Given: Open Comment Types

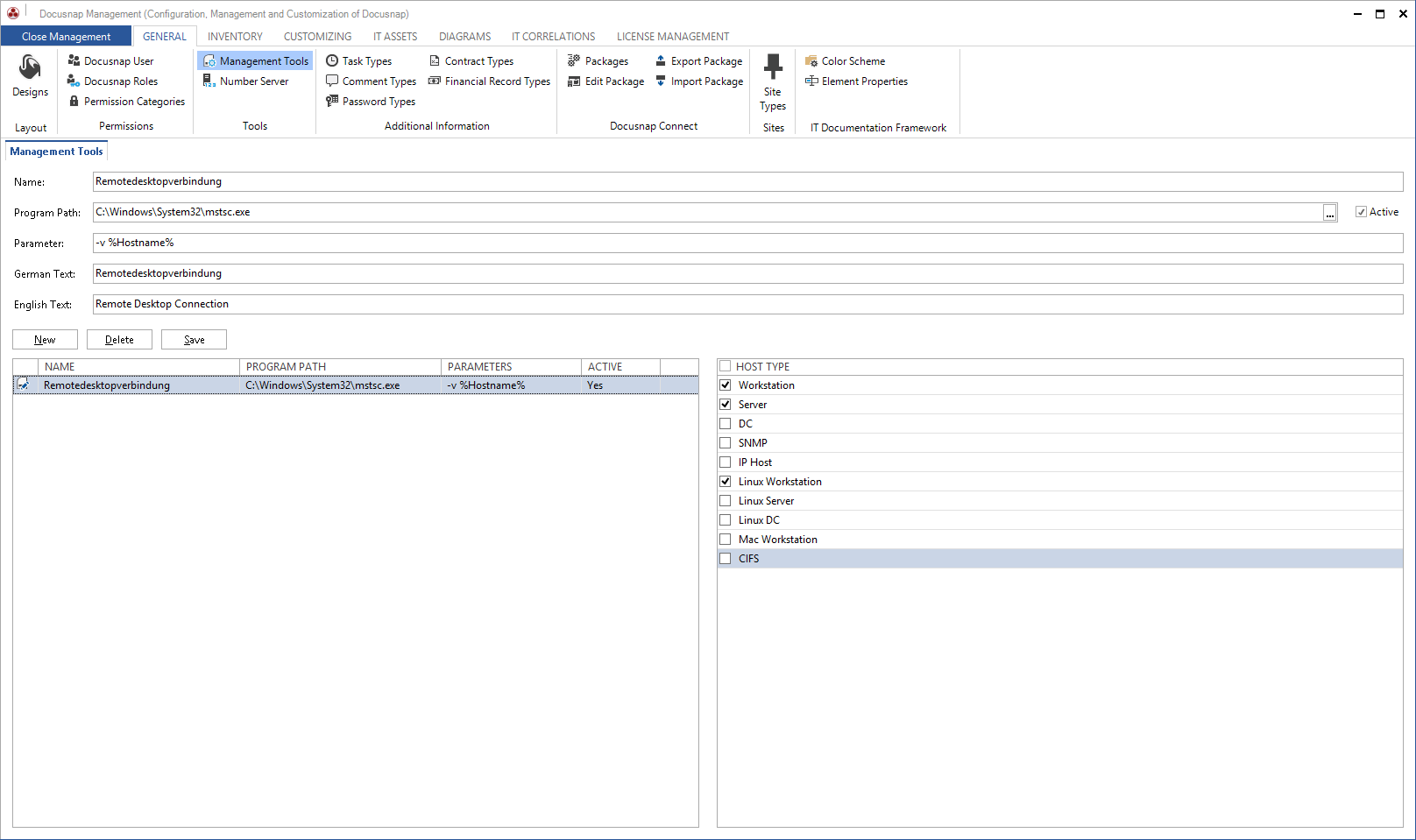Looking at the screenshot, I should pyautogui.click(x=372, y=81).
